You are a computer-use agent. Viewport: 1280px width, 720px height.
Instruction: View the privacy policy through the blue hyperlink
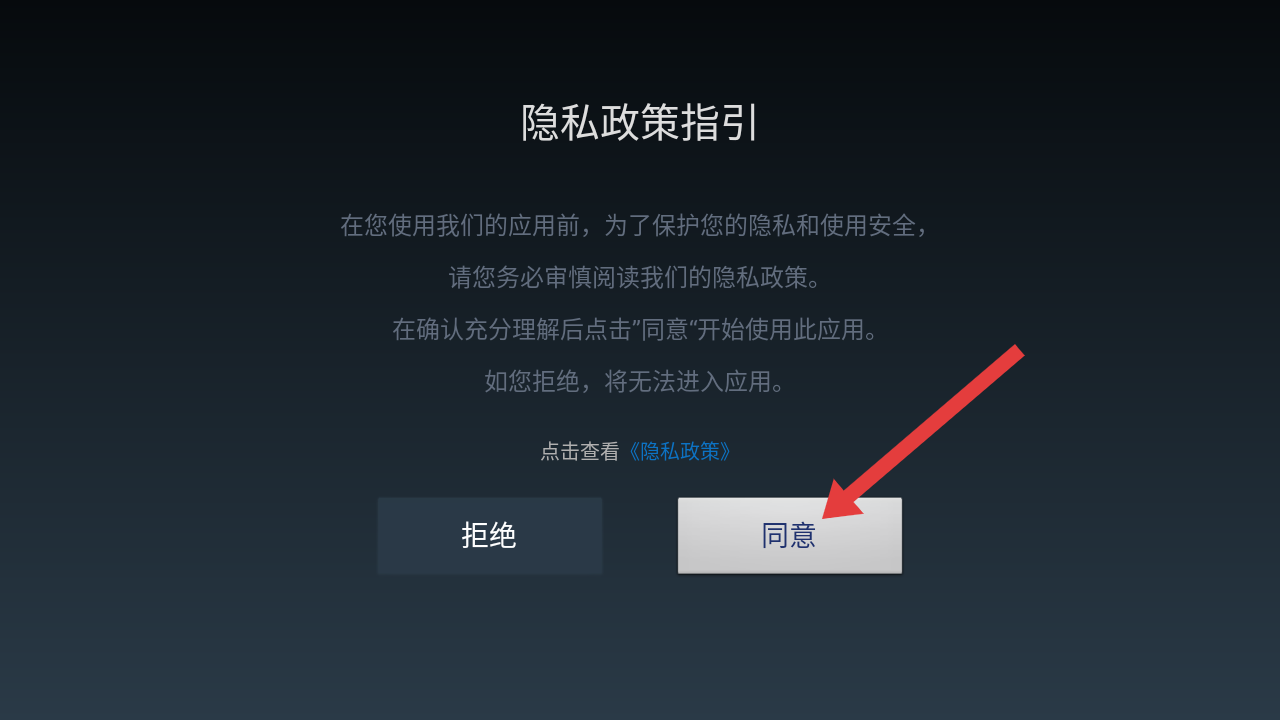point(679,451)
